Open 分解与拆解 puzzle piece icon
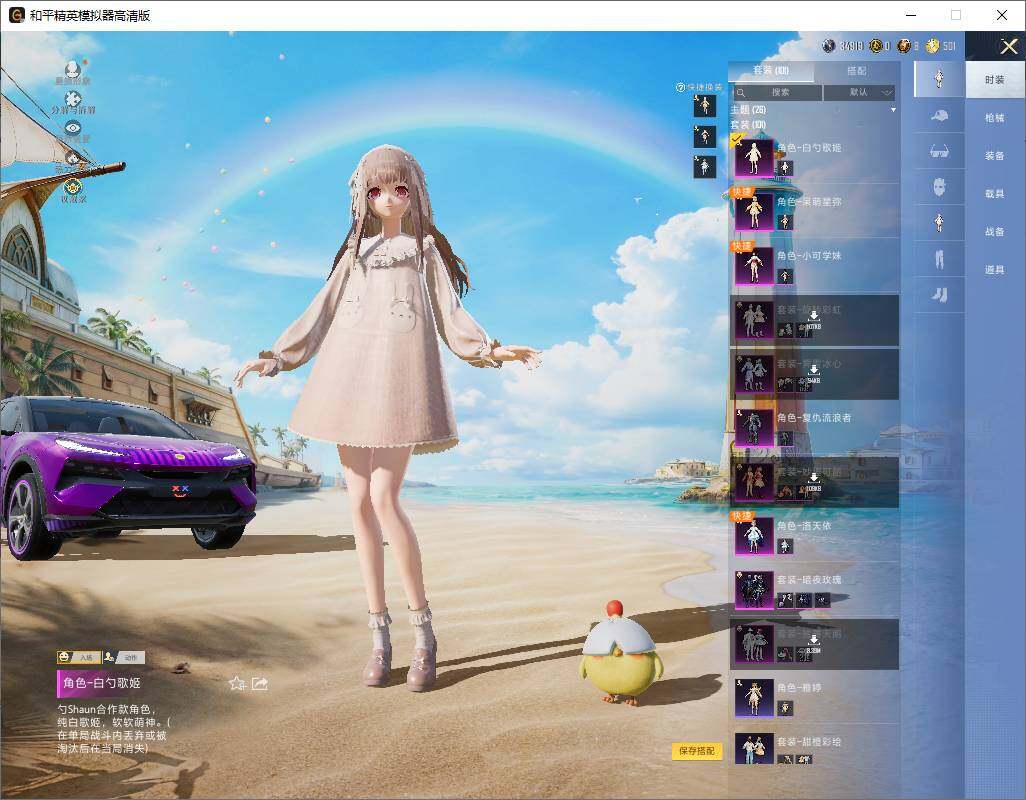 [x=73, y=99]
